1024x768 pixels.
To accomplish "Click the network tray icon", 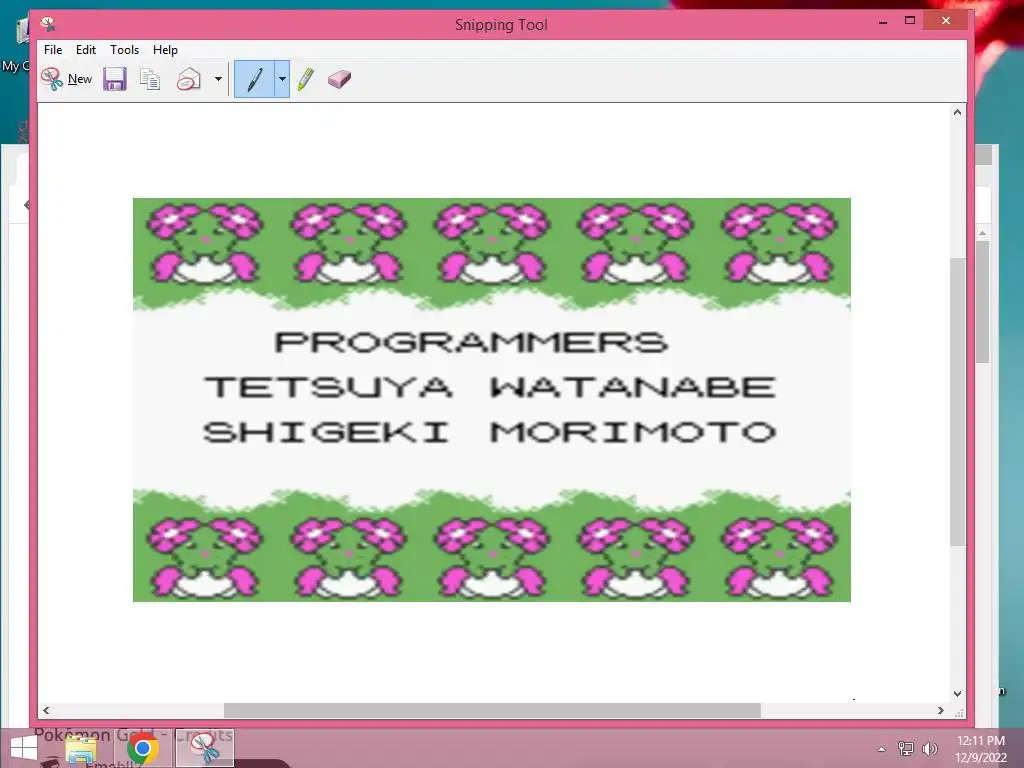I will click(906, 749).
